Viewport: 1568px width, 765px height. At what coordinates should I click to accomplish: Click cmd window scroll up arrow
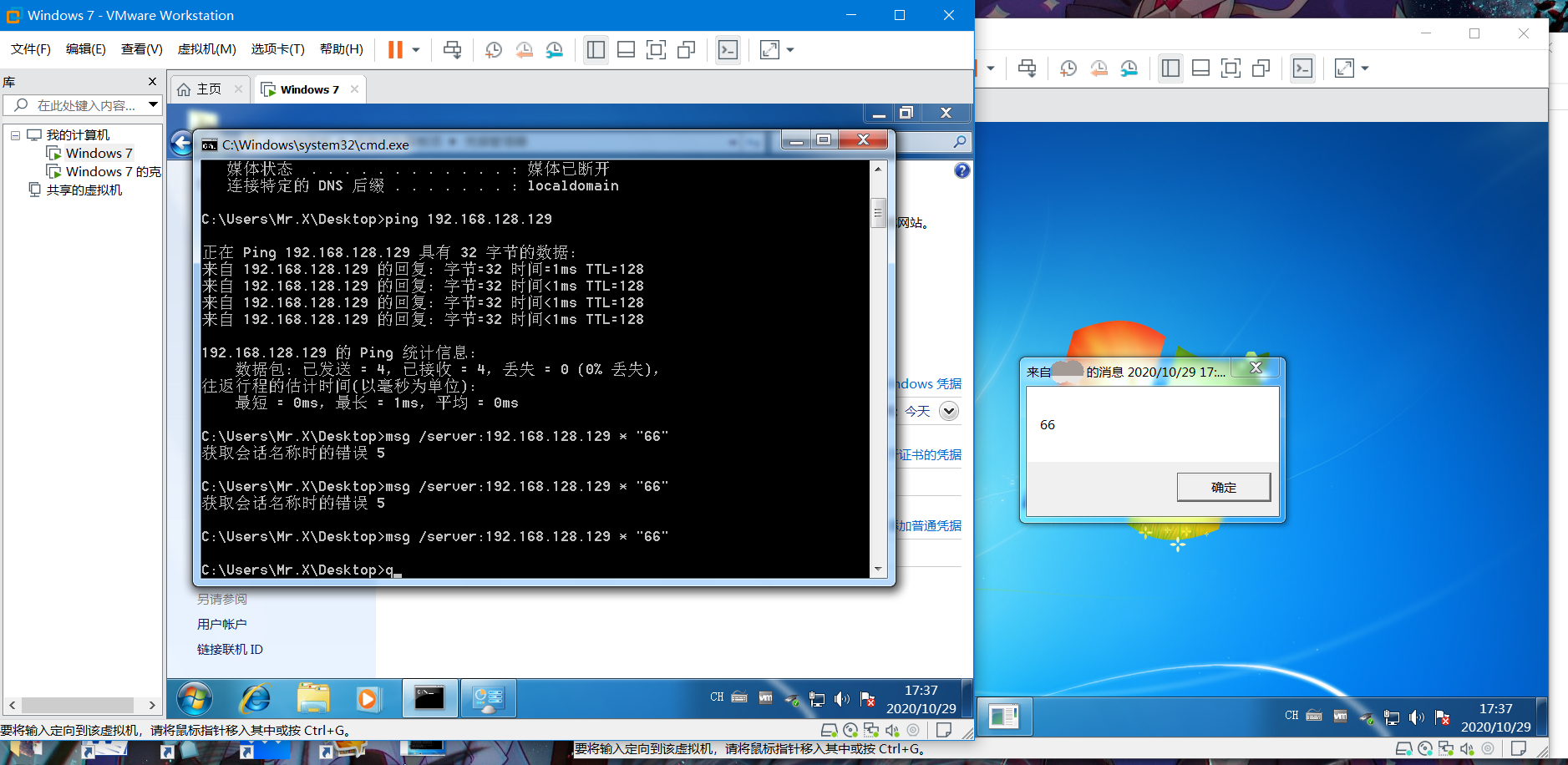tap(878, 169)
